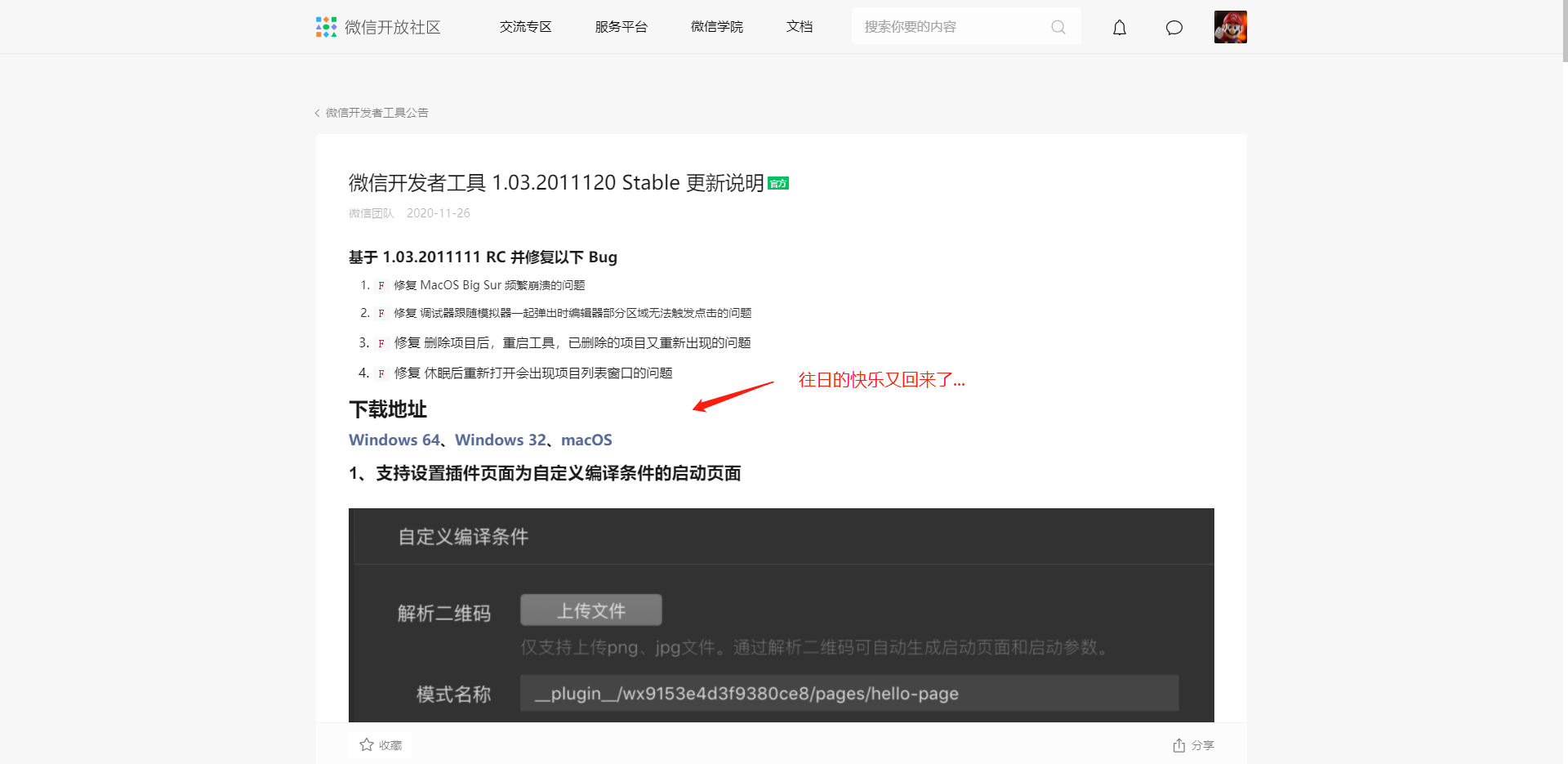Screen dimensions: 1568x764
Task: Click the 调试器跟随模拟器 fix item
Action: click(572, 313)
